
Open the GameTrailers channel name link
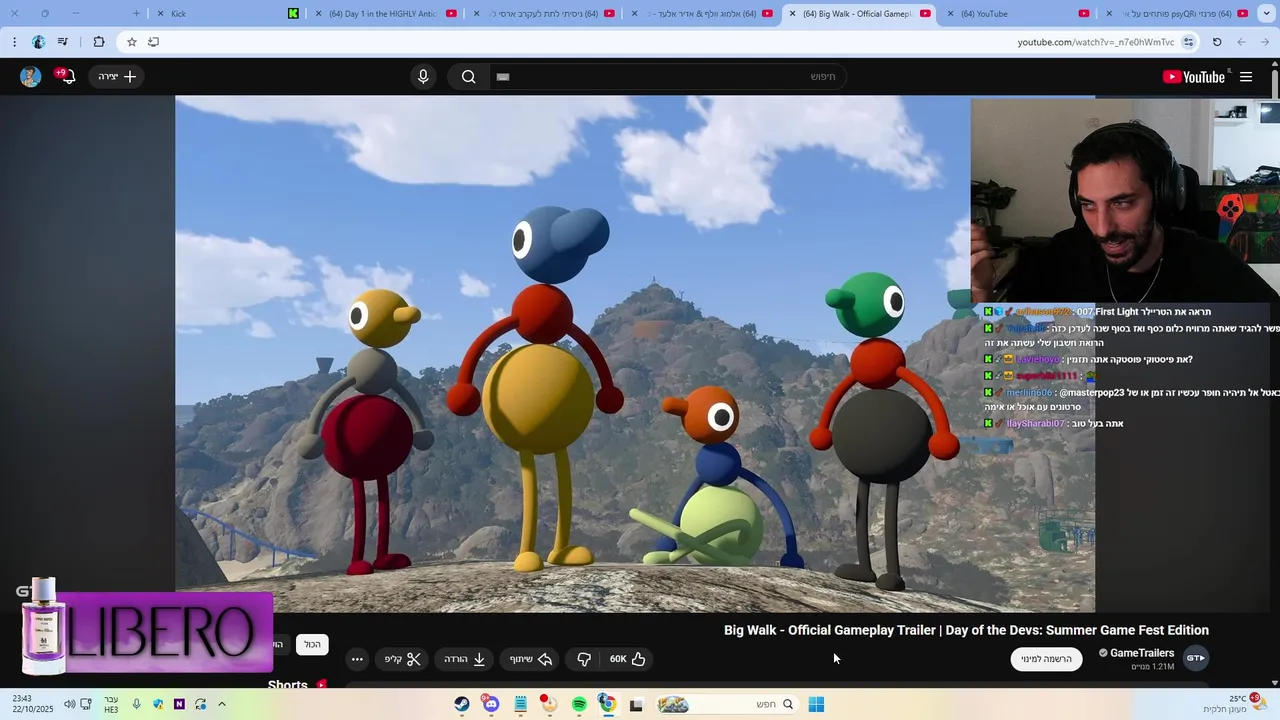coord(1142,653)
